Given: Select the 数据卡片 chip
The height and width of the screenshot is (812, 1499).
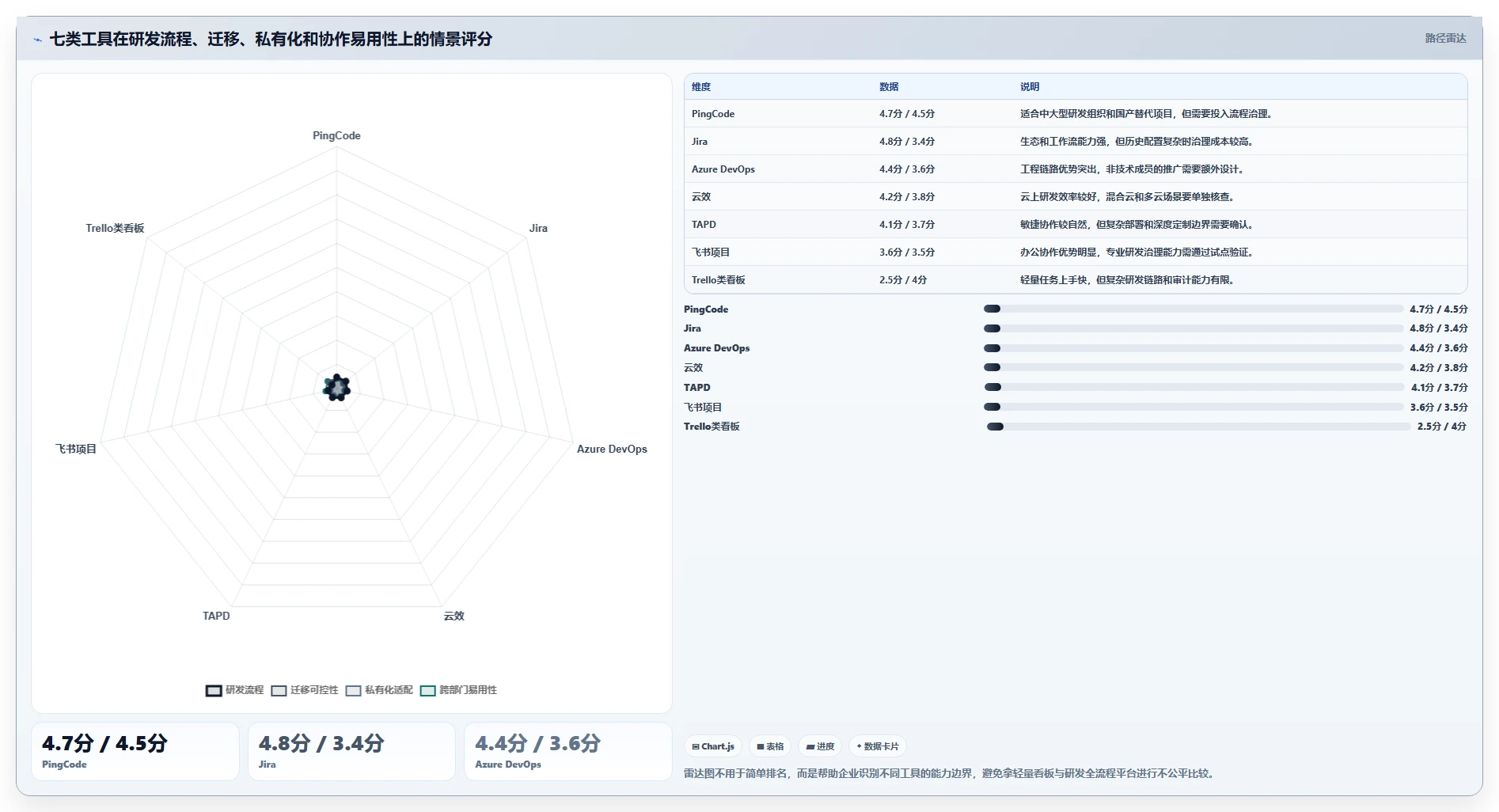Looking at the screenshot, I should (x=878, y=746).
